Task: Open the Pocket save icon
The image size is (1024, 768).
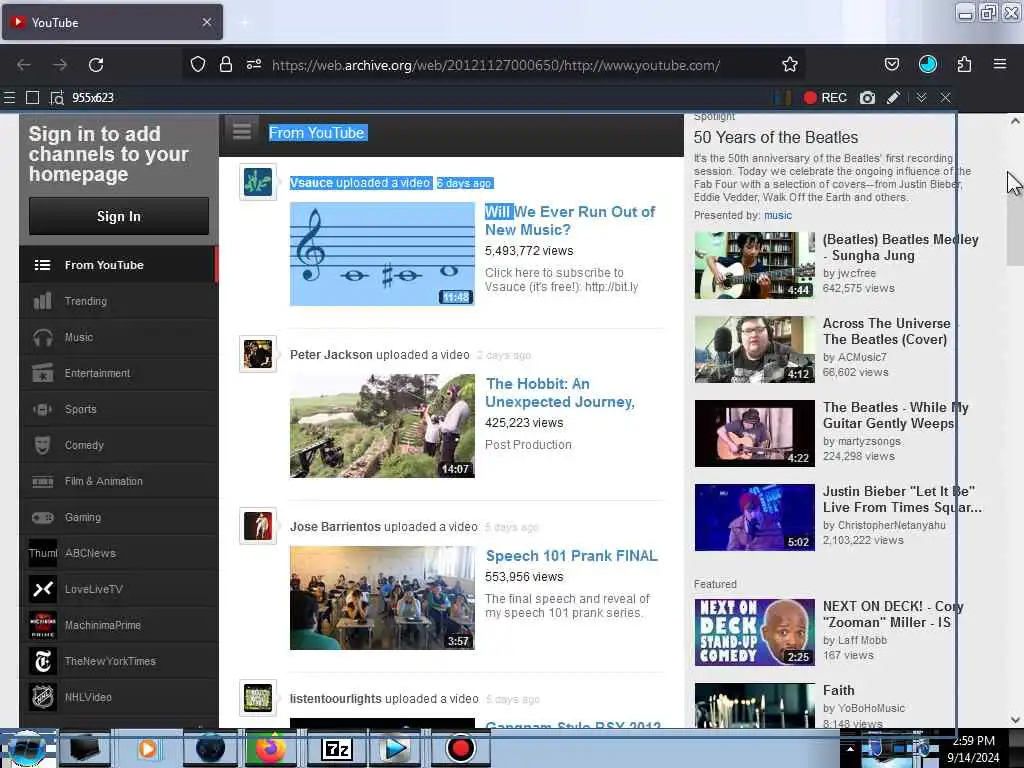Action: (x=891, y=65)
